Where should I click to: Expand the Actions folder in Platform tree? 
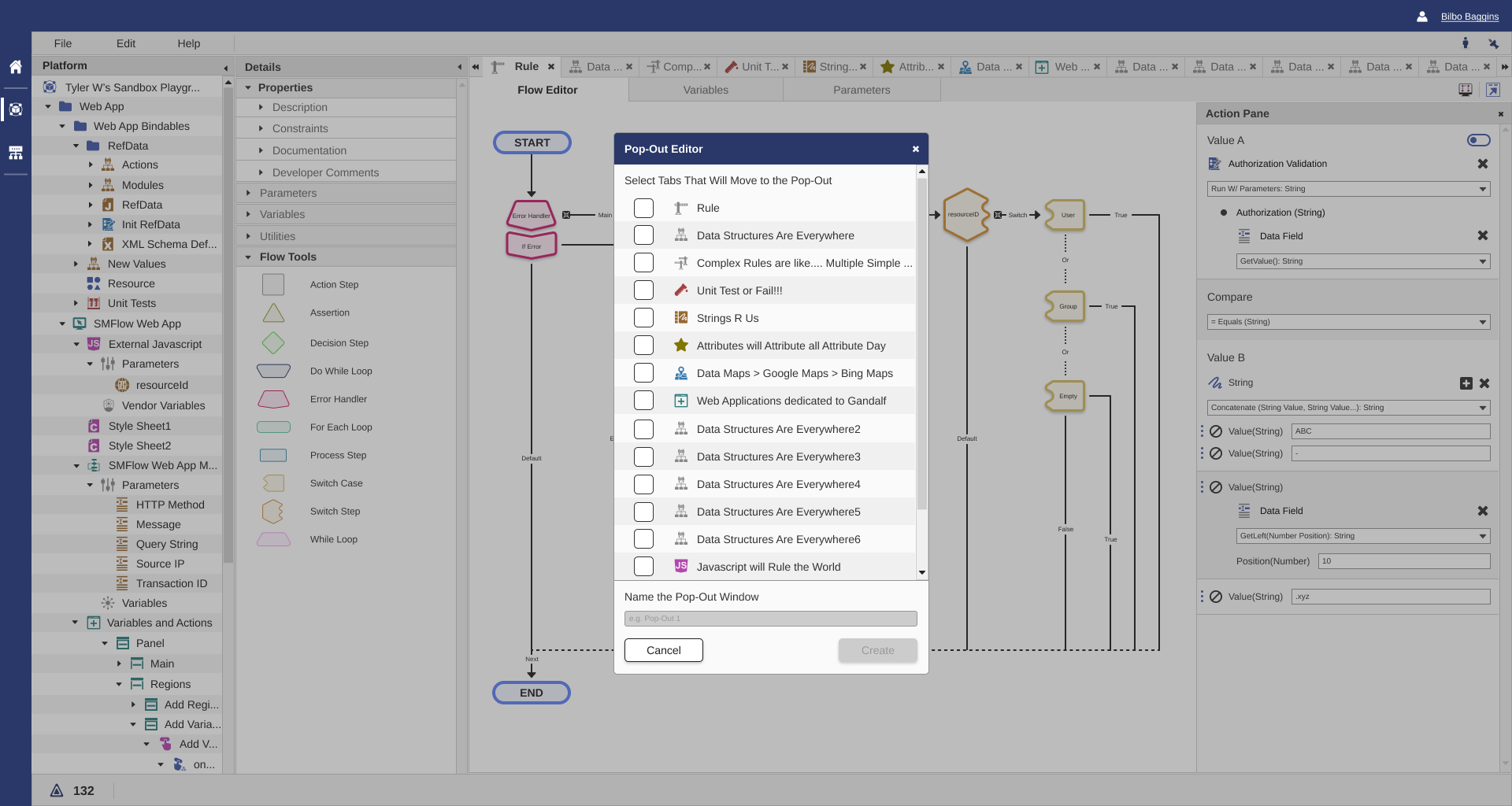coord(91,165)
